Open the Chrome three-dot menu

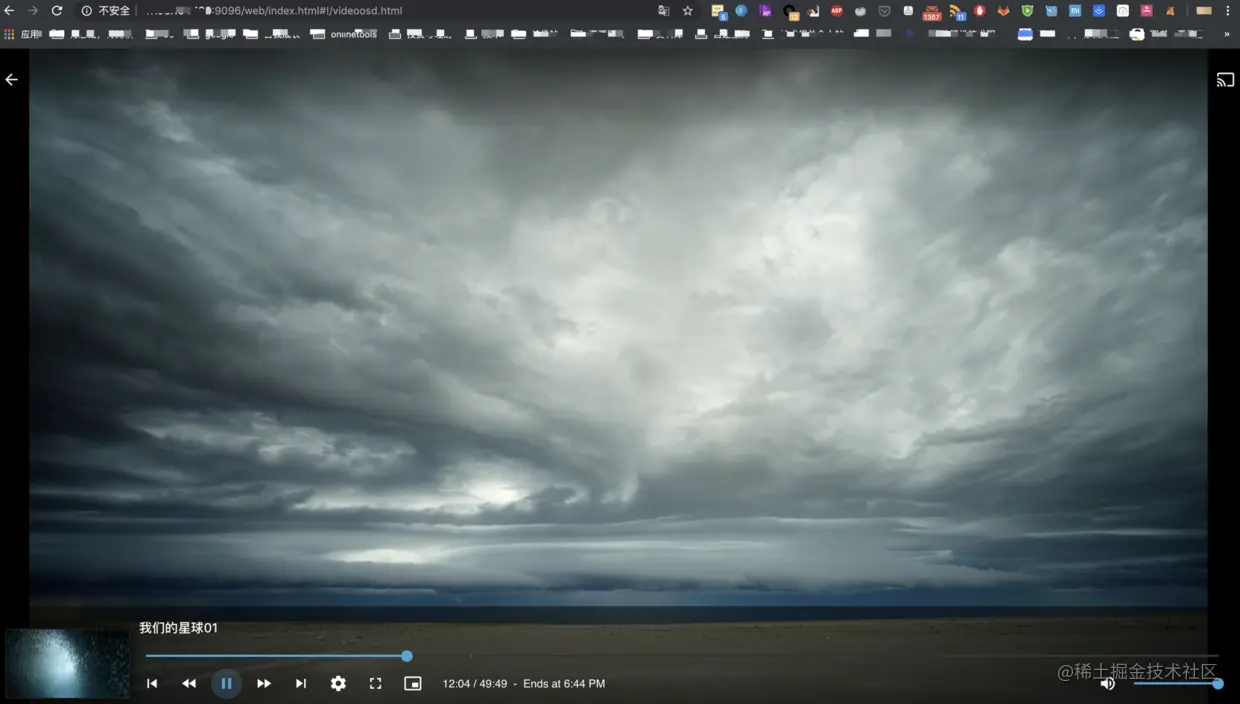coord(1228,11)
